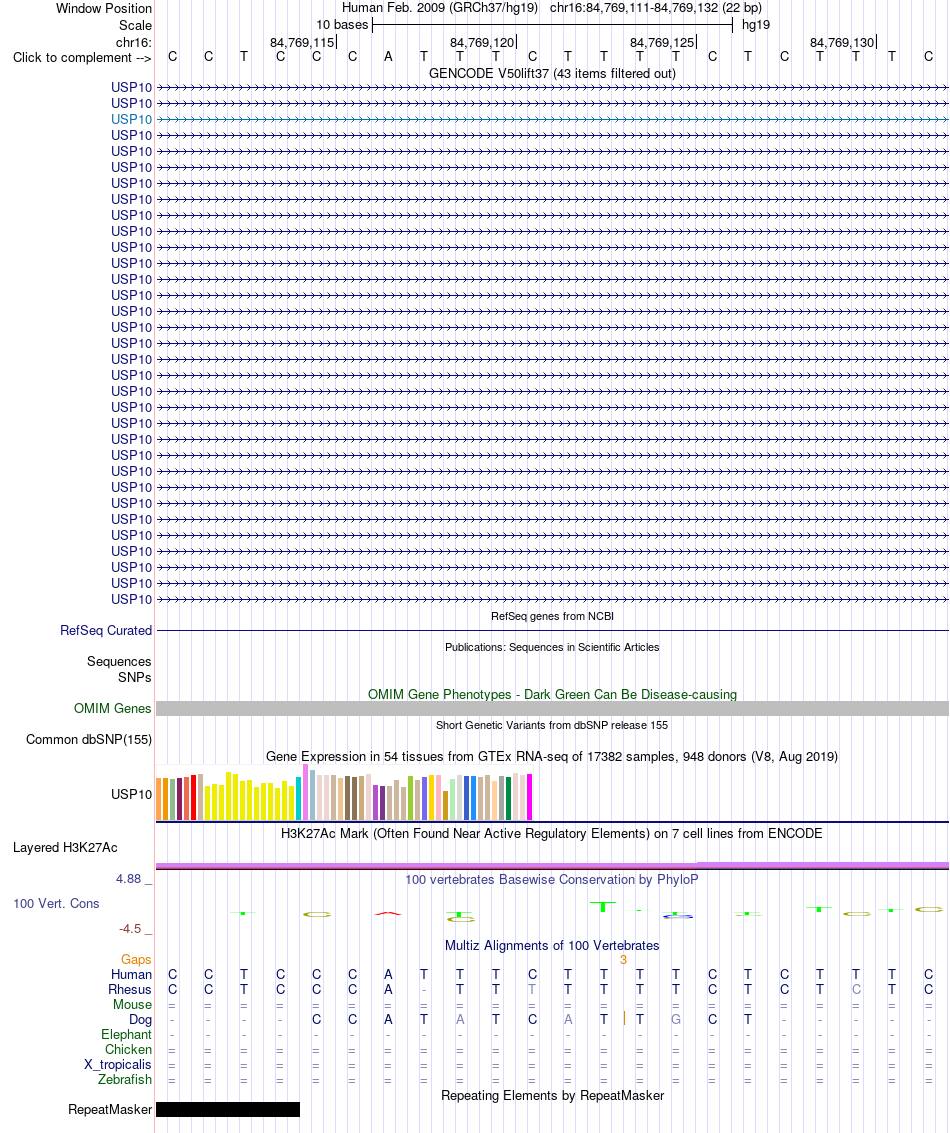Click the RepeatMasker track label

pyautogui.click(x=110, y=1109)
